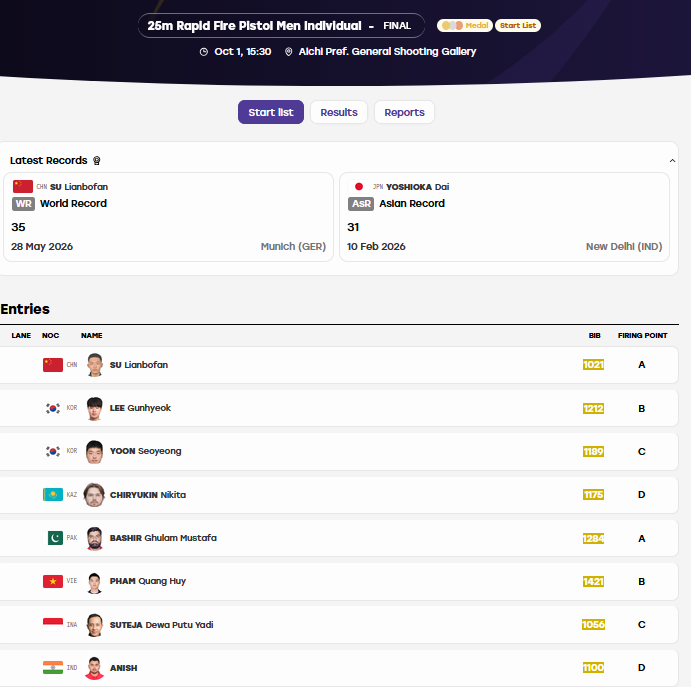Viewport: 691px width, 687px height.
Task: Click the Korea flag in LEE Gunhyeok row
Action: click(x=53, y=408)
